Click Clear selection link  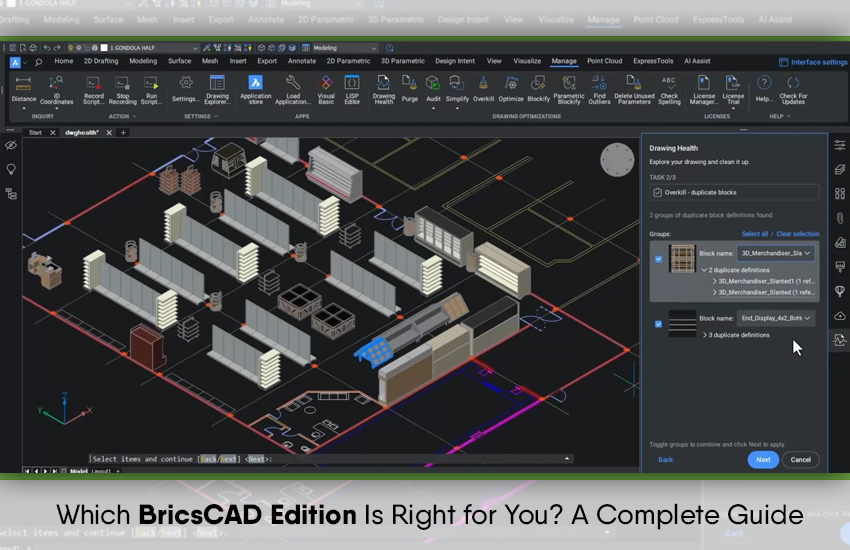click(x=797, y=234)
